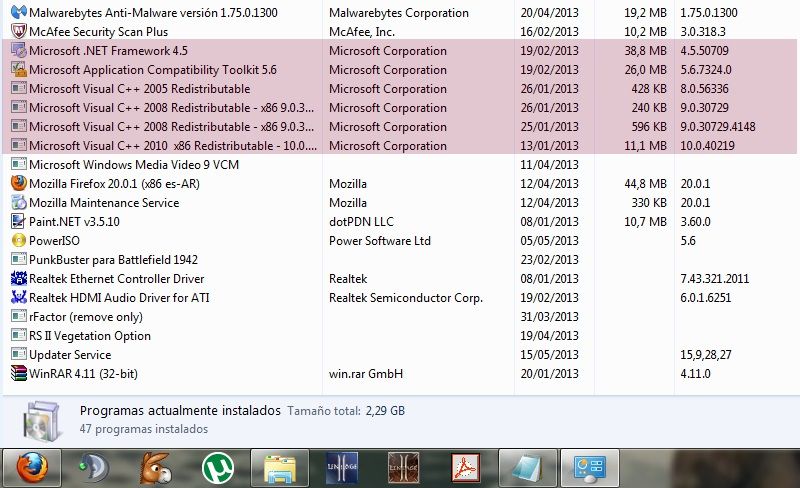Open Firefox from the taskbar
The width and height of the screenshot is (800, 488).
tap(32, 468)
